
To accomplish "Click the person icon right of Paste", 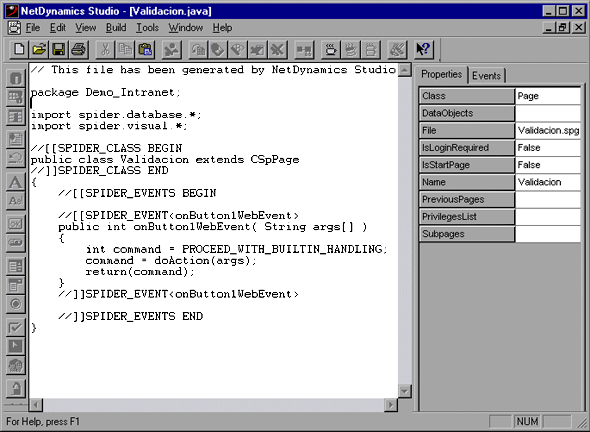I will click(x=172, y=49).
